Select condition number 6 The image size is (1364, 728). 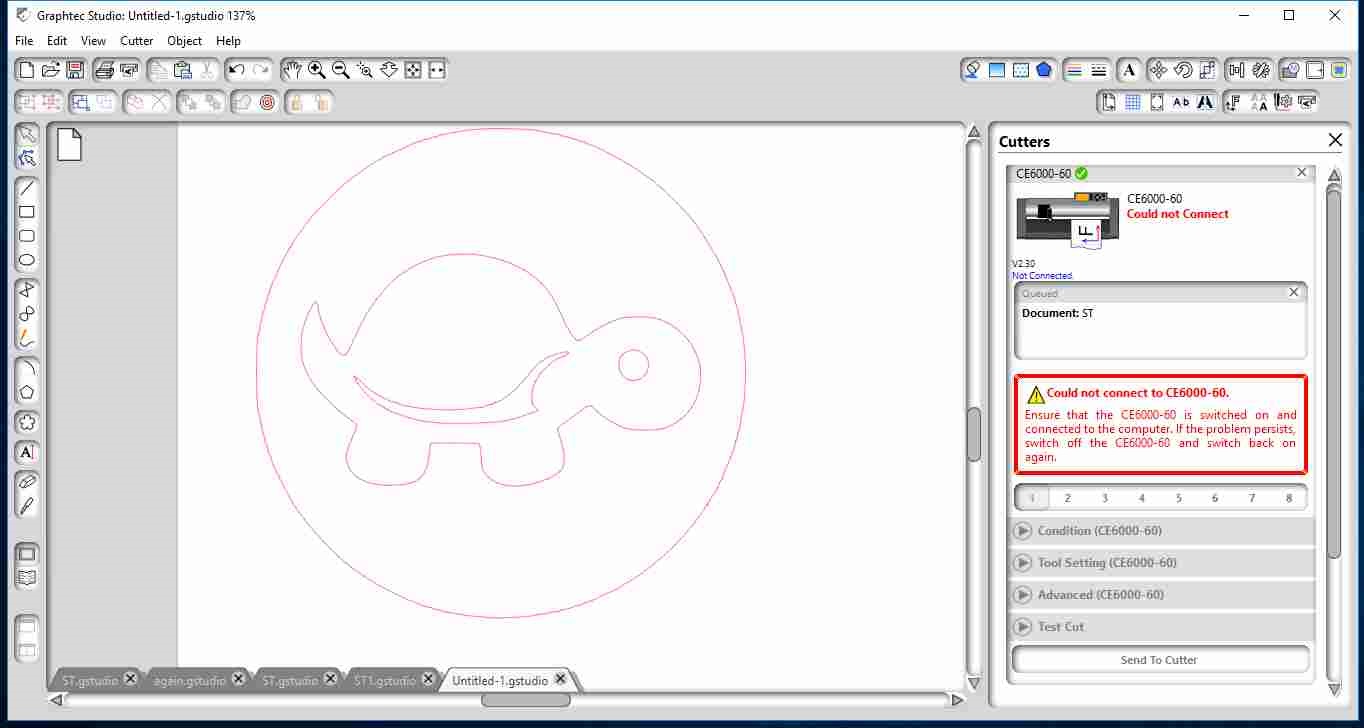click(x=1215, y=498)
